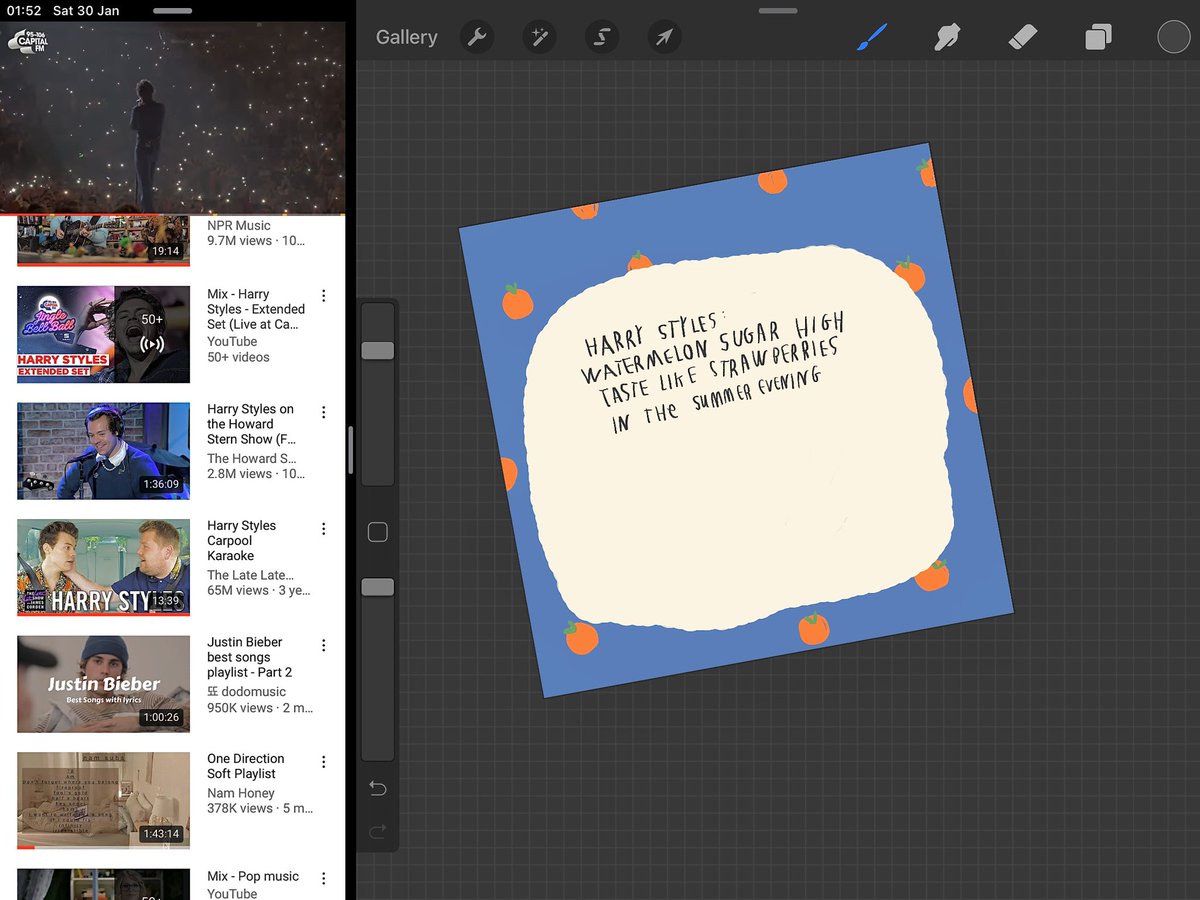Open options for Mix - Harry Styles Extended Set
This screenshot has height=900, width=1200.
tap(323, 296)
